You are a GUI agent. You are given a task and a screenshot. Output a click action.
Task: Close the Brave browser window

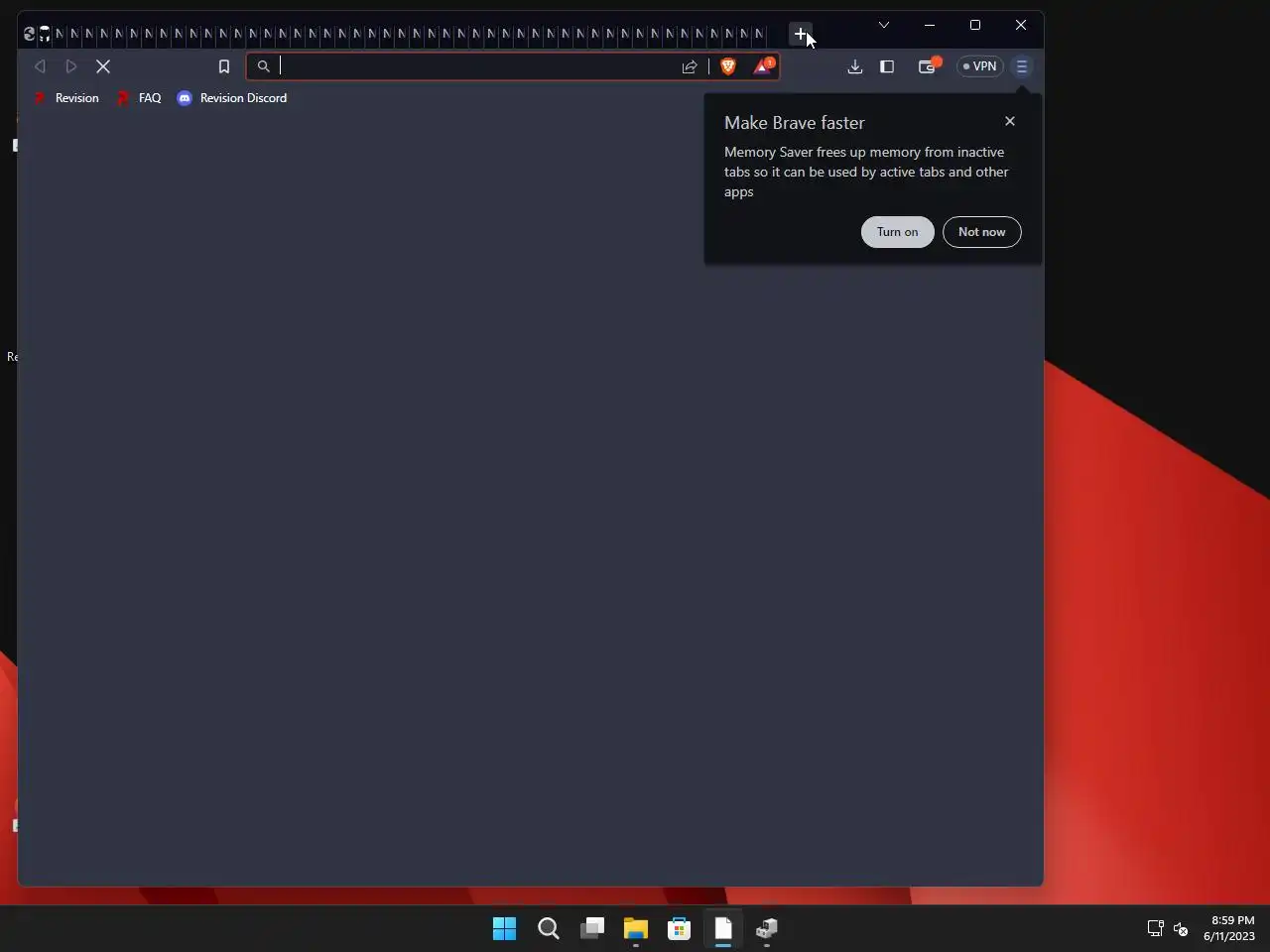tap(1021, 25)
